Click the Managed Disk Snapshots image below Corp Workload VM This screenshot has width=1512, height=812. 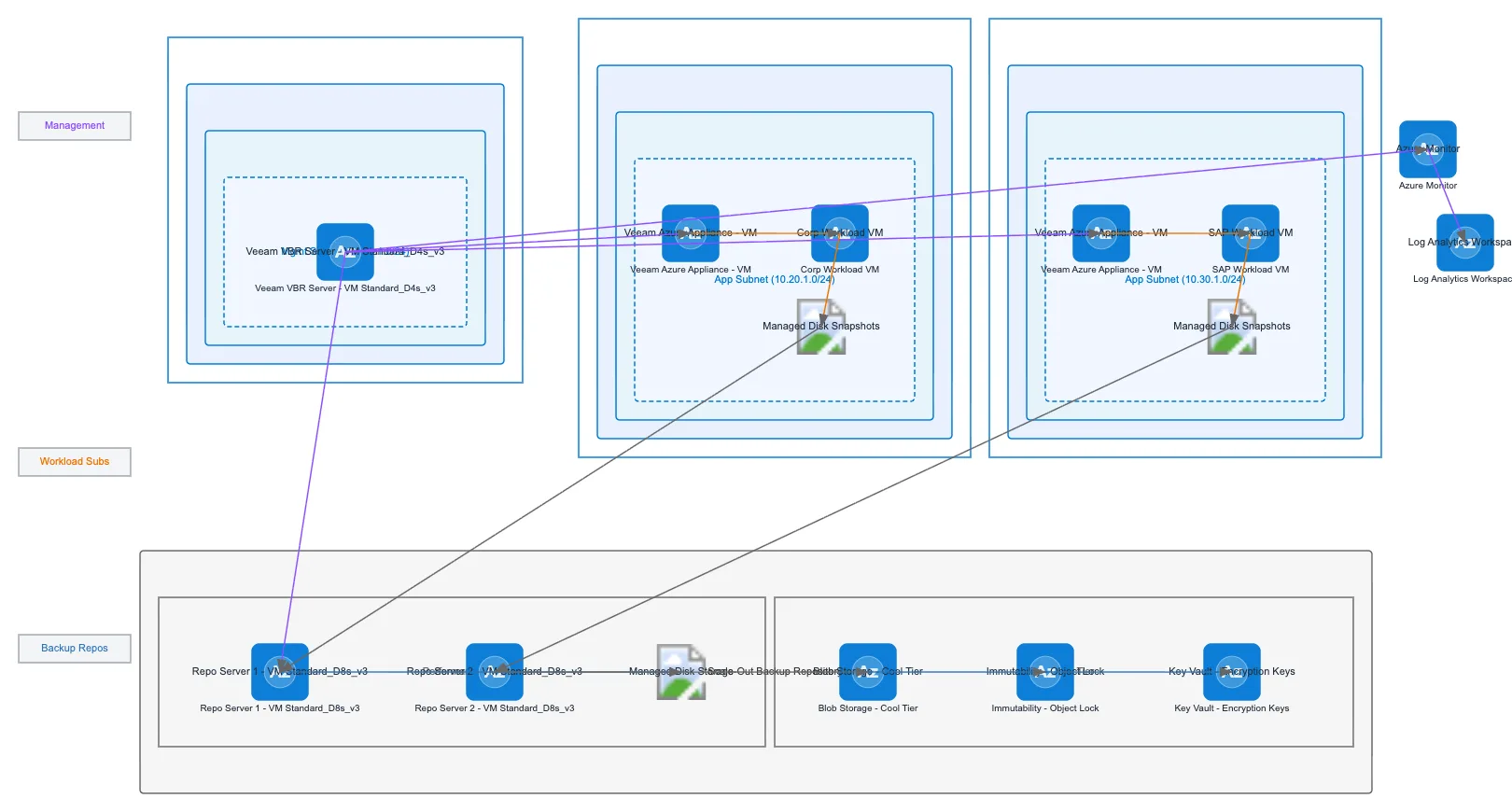(x=821, y=327)
